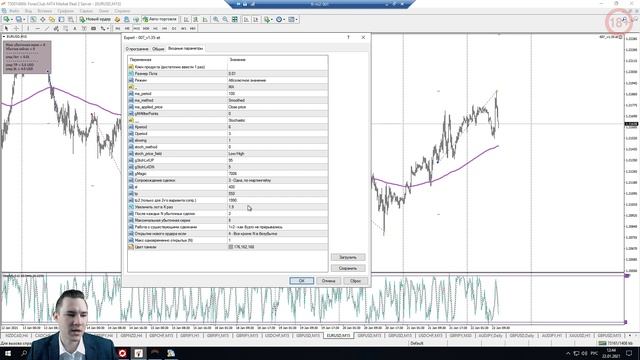The height and width of the screenshot is (360, 640).
Task: Open color swatch for Цвет панели
Action: [x=231, y=247]
